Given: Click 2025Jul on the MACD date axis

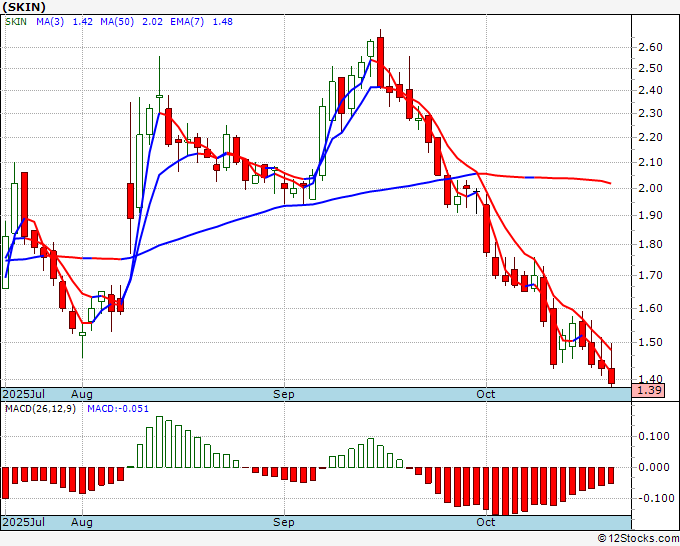Looking at the screenshot, I should click(24, 522).
